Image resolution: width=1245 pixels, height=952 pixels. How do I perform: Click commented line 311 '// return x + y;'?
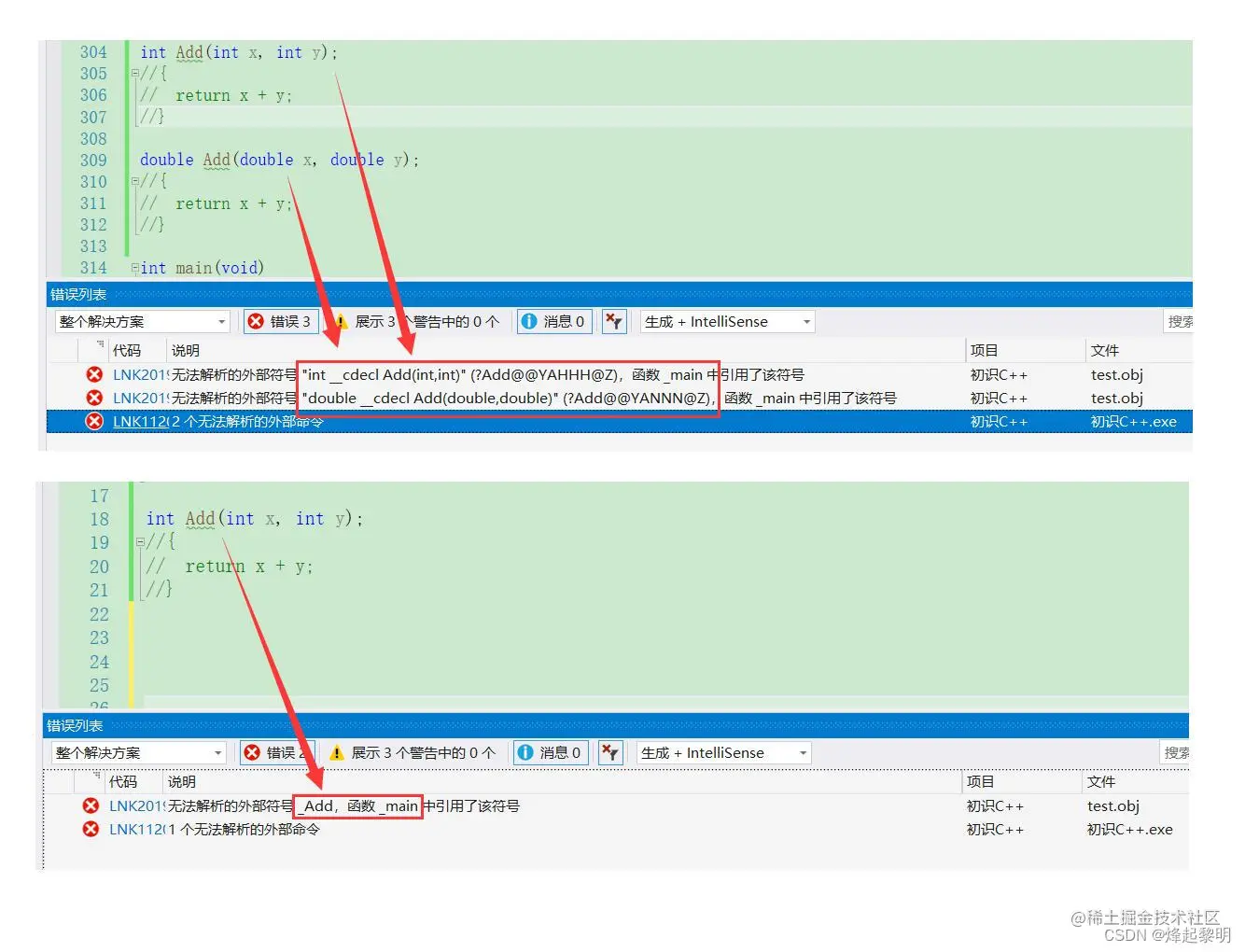point(217,203)
